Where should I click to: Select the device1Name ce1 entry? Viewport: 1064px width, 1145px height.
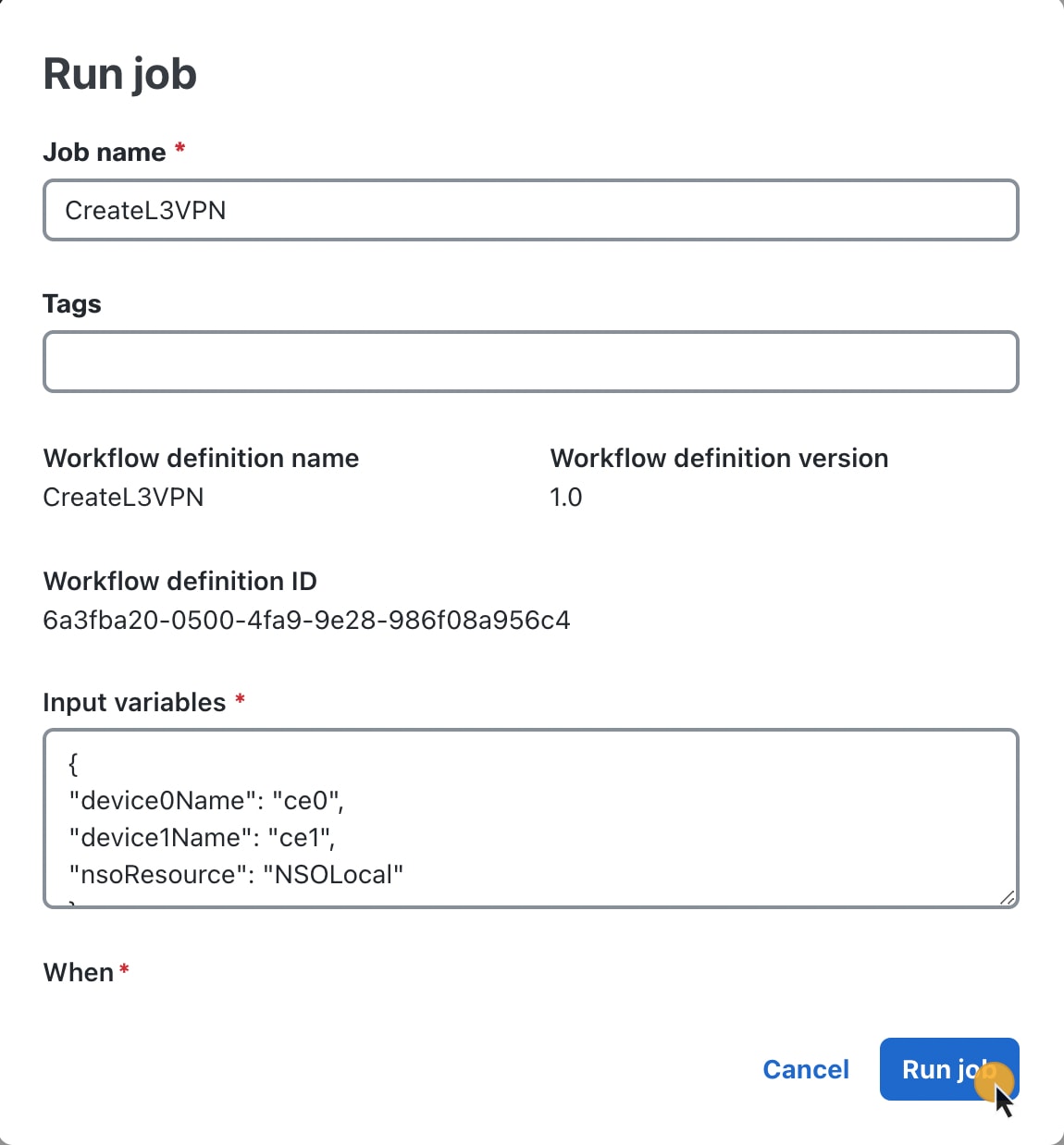coord(203,837)
